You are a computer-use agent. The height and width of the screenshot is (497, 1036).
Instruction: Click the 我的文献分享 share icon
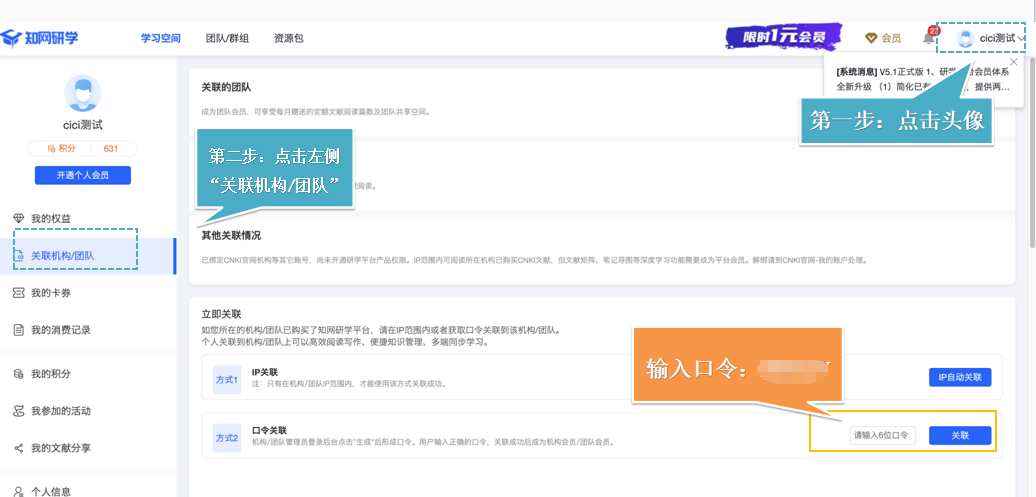(18, 448)
